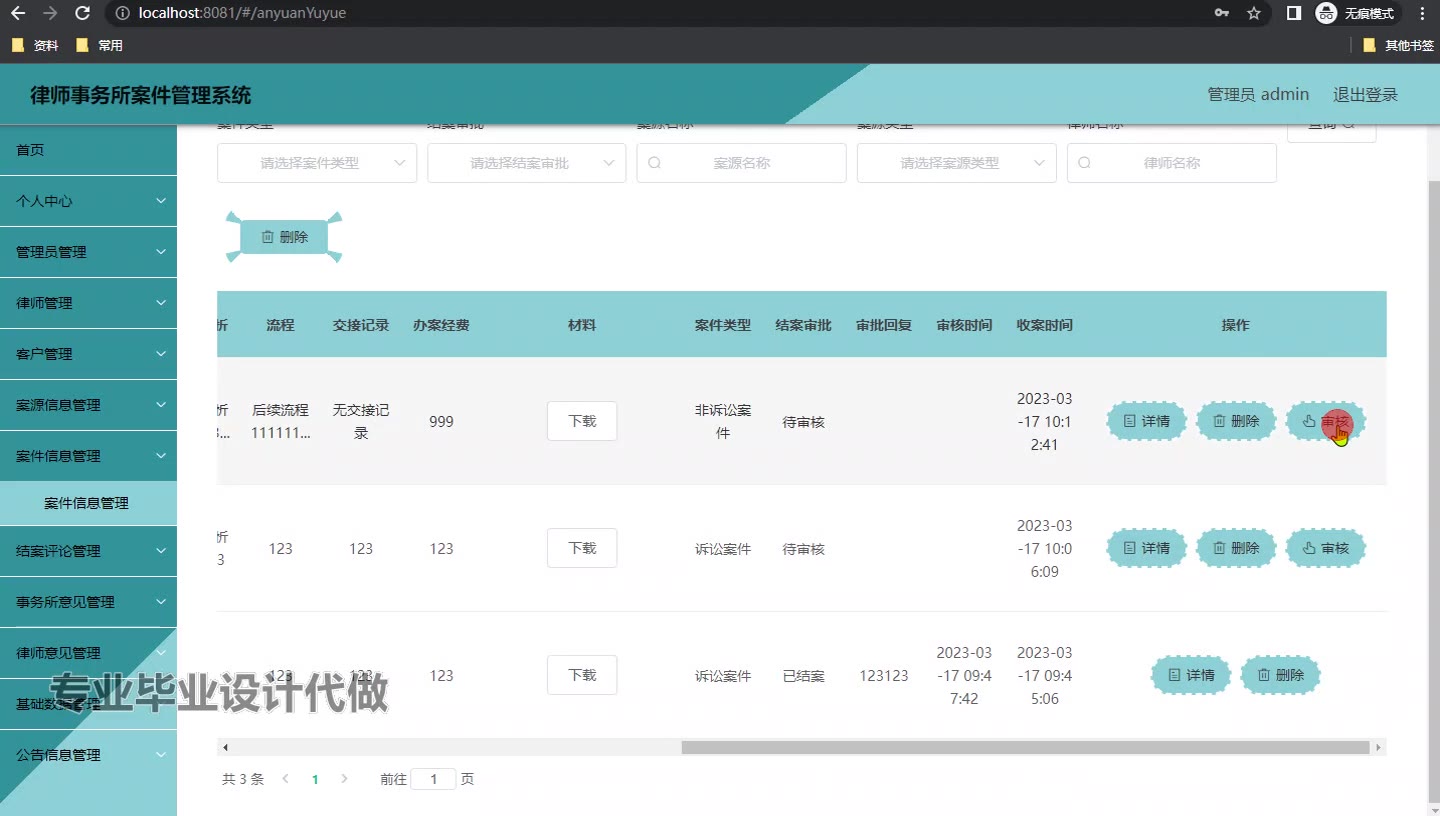
Task: Download materials for the 999 row
Action: 582,421
